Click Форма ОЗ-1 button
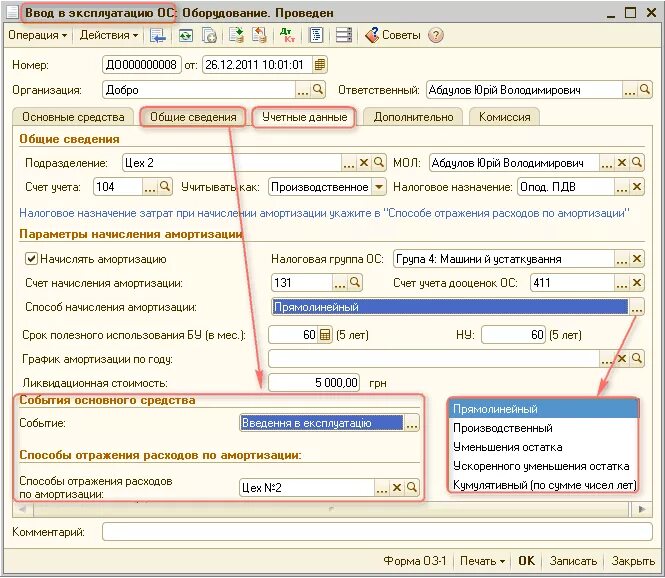This screenshot has height=578, width=665. [x=415, y=561]
